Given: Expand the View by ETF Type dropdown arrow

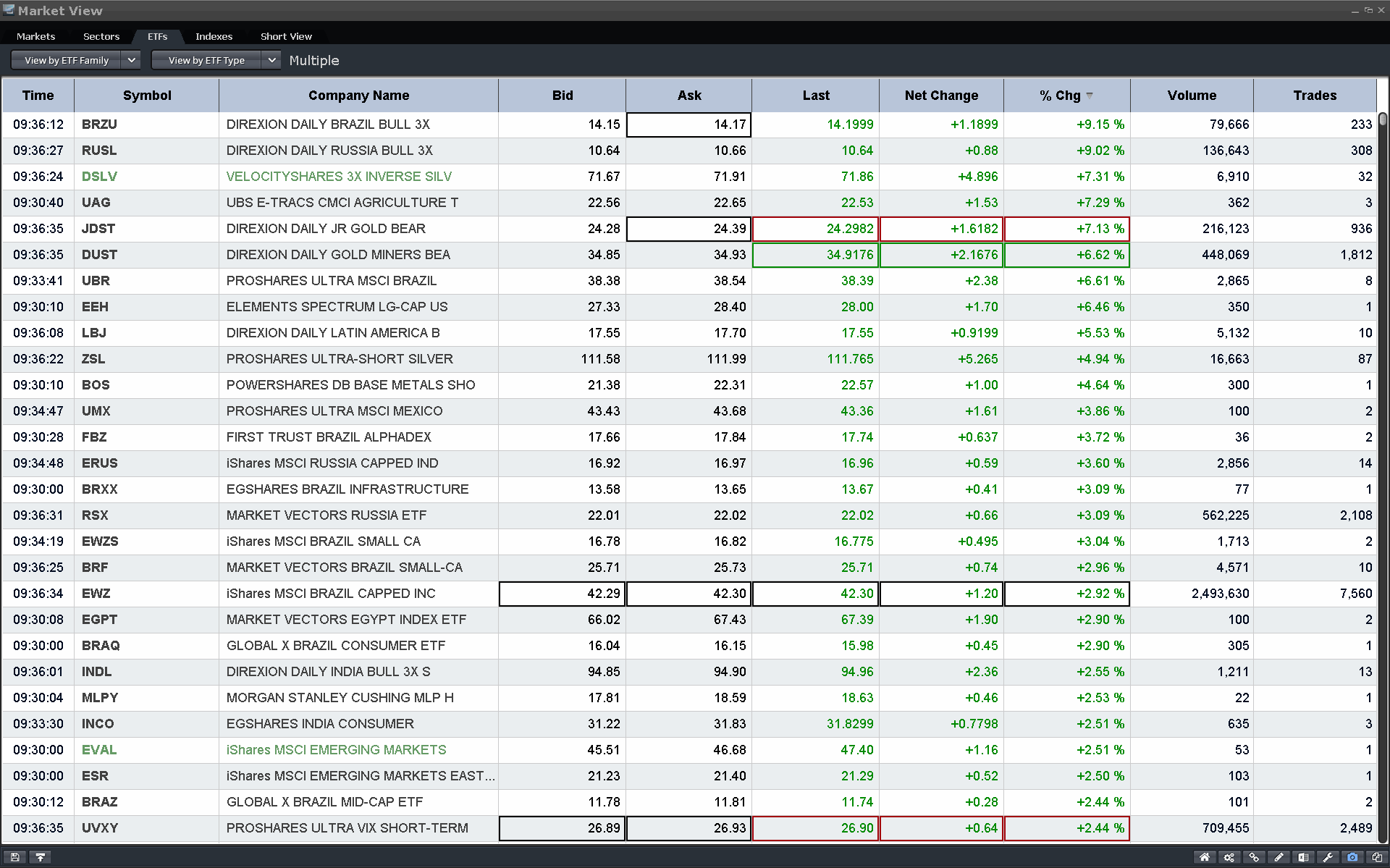Looking at the screenshot, I should [x=271, y=60].
